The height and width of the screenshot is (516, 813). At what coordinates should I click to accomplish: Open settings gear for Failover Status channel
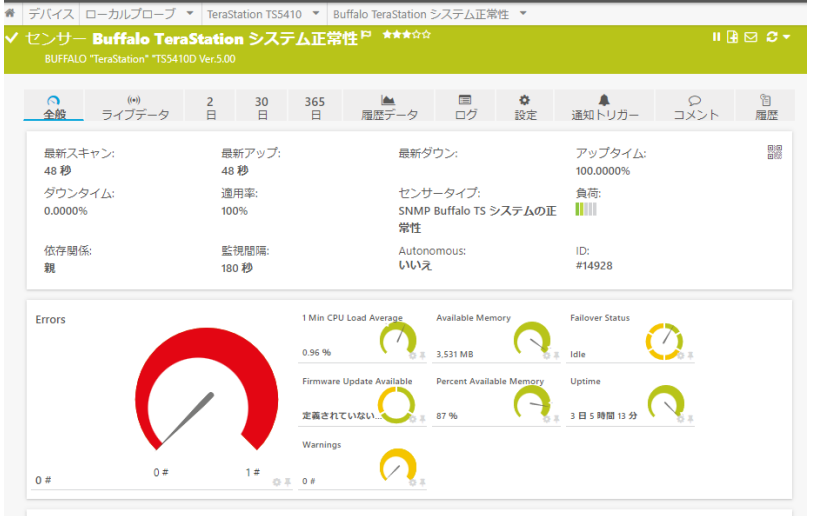coord(681,356)
